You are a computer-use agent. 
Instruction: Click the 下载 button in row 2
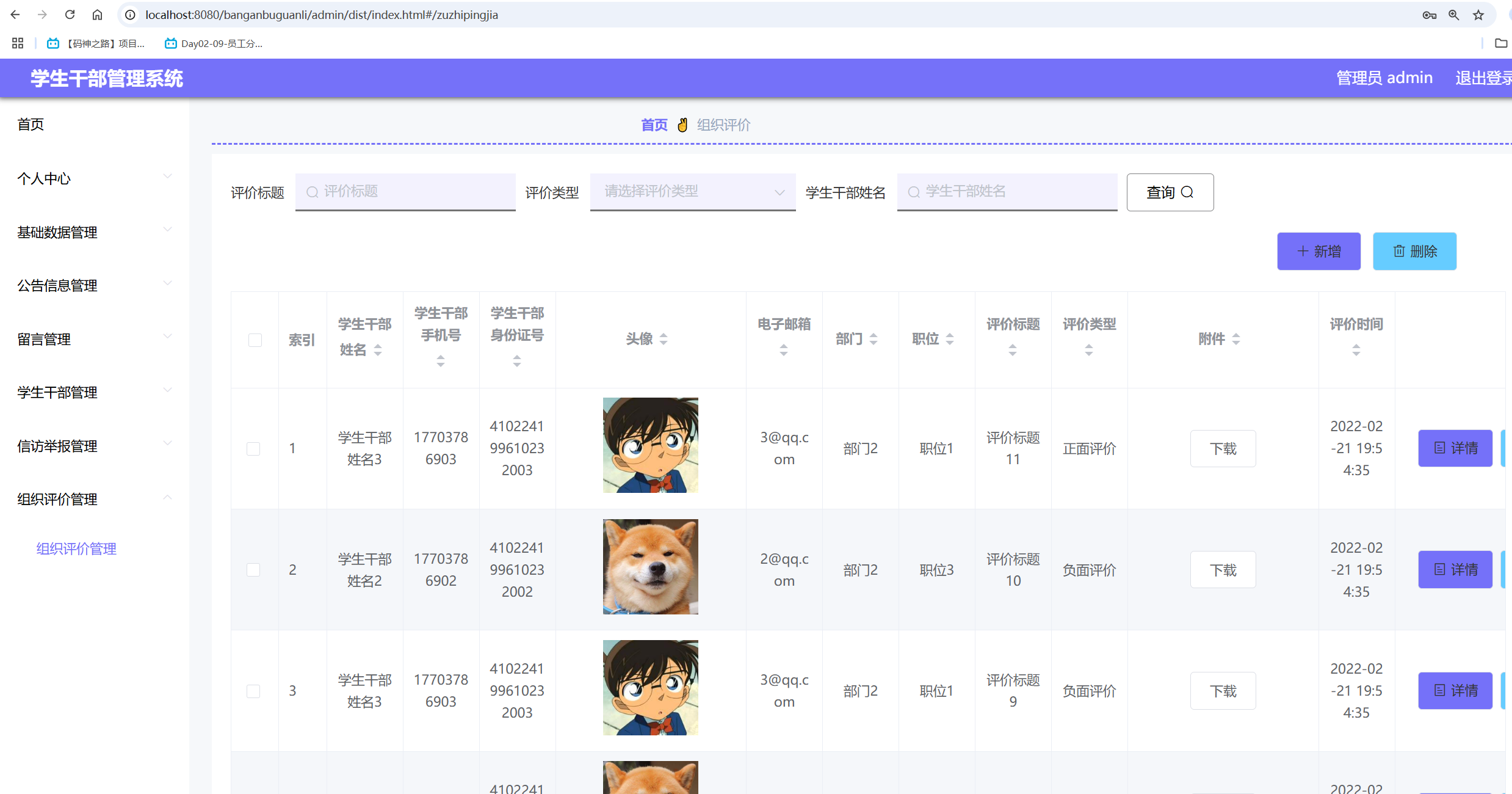point(1223,569)
